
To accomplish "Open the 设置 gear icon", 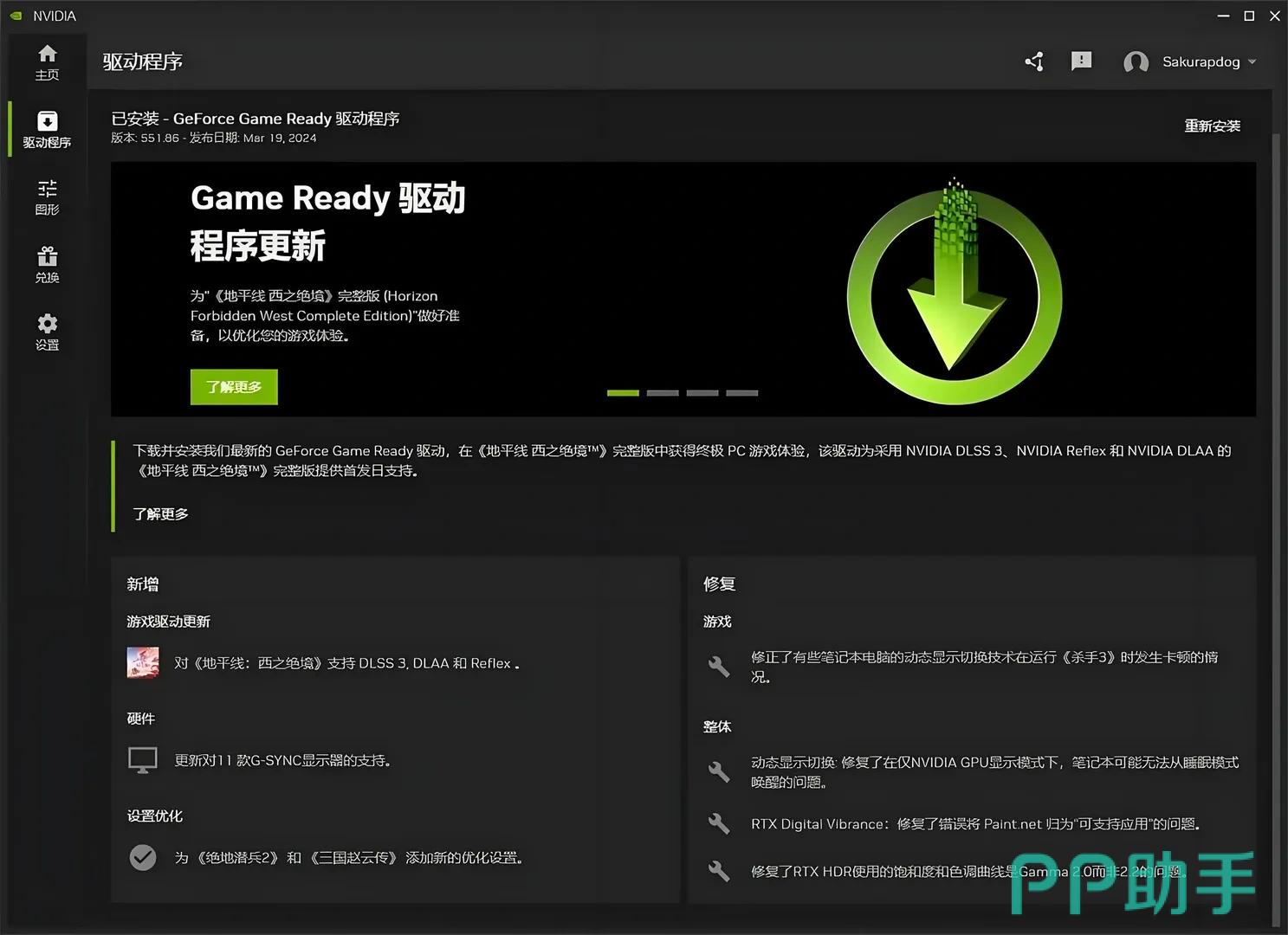I will (x=47, y=332).
